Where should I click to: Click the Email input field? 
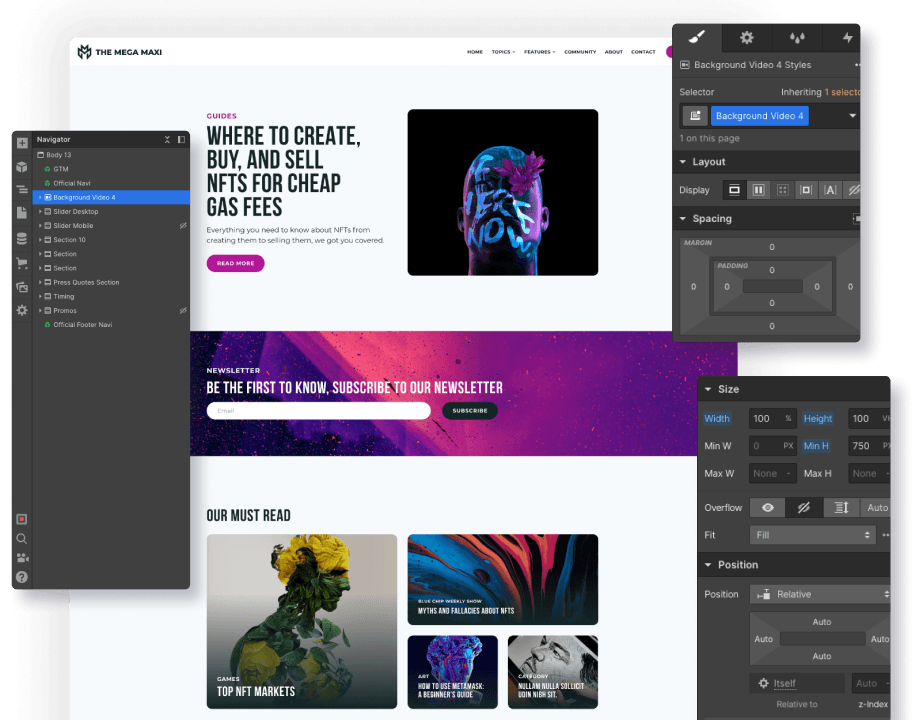pyautogui.click(x=318, y=410)
